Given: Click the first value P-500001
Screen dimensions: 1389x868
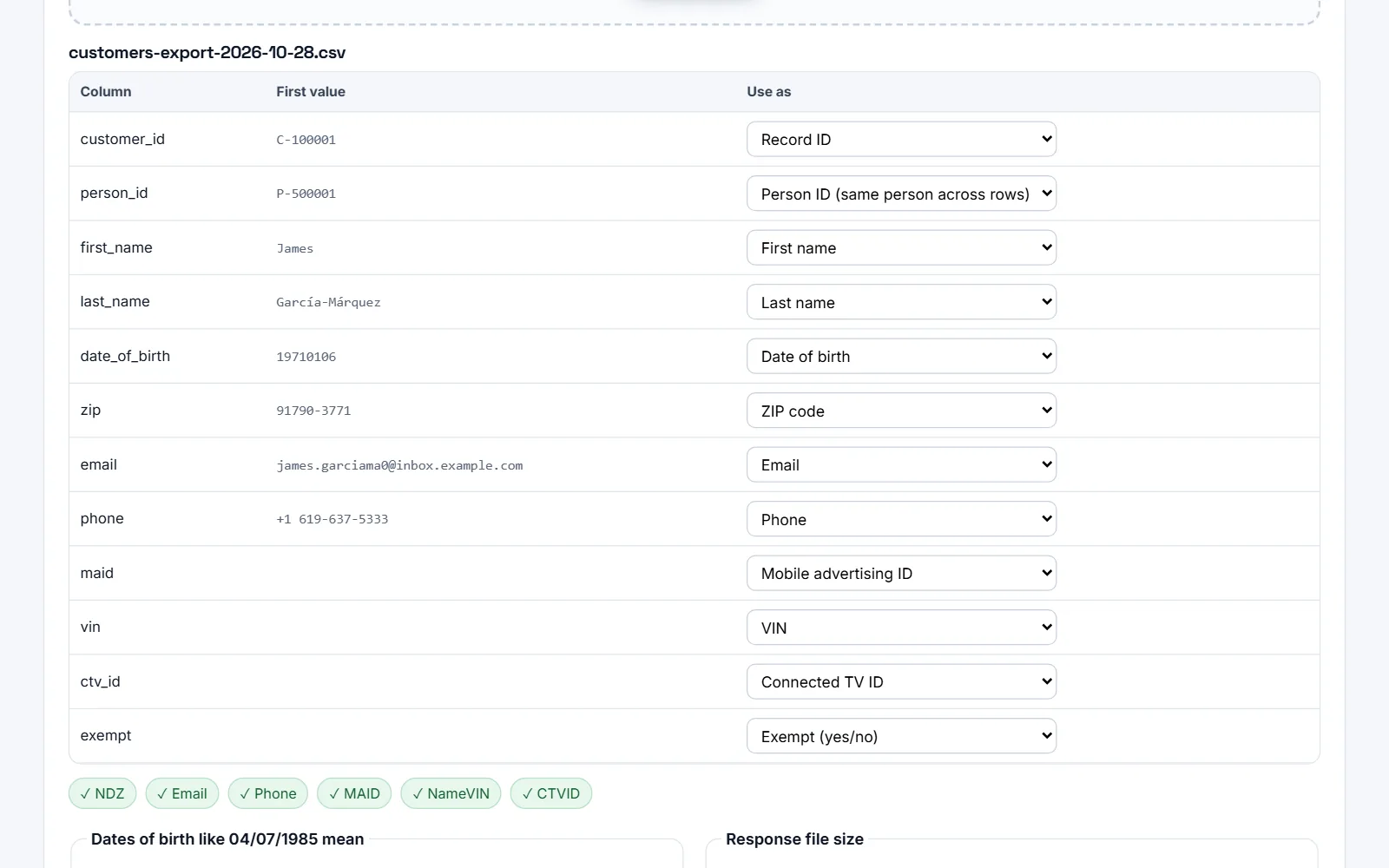Looking at the screenshot, I should pyautogui.click(x=306, y=194).
